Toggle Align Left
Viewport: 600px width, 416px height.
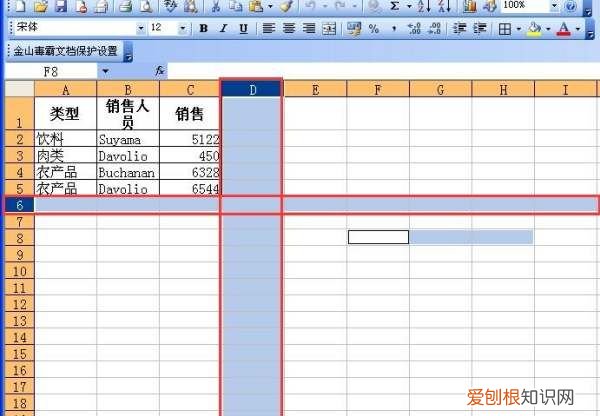coord(269,28)
